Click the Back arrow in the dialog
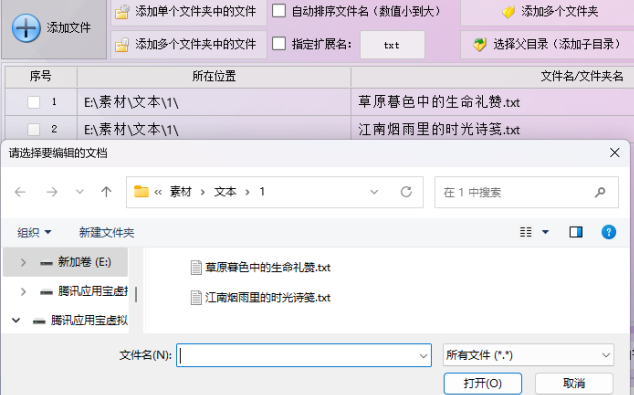Viewport: 634px width, 395px height. point(20,192)
